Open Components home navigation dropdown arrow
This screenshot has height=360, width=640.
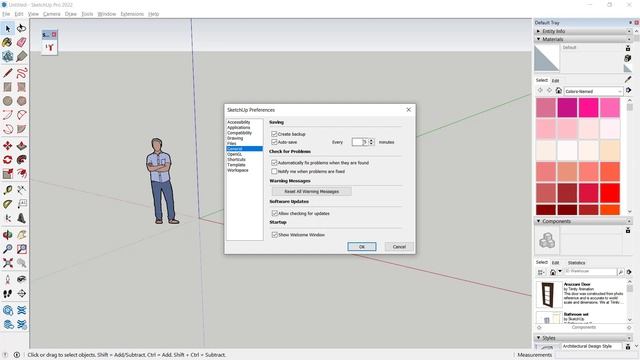tap(560, 271)
